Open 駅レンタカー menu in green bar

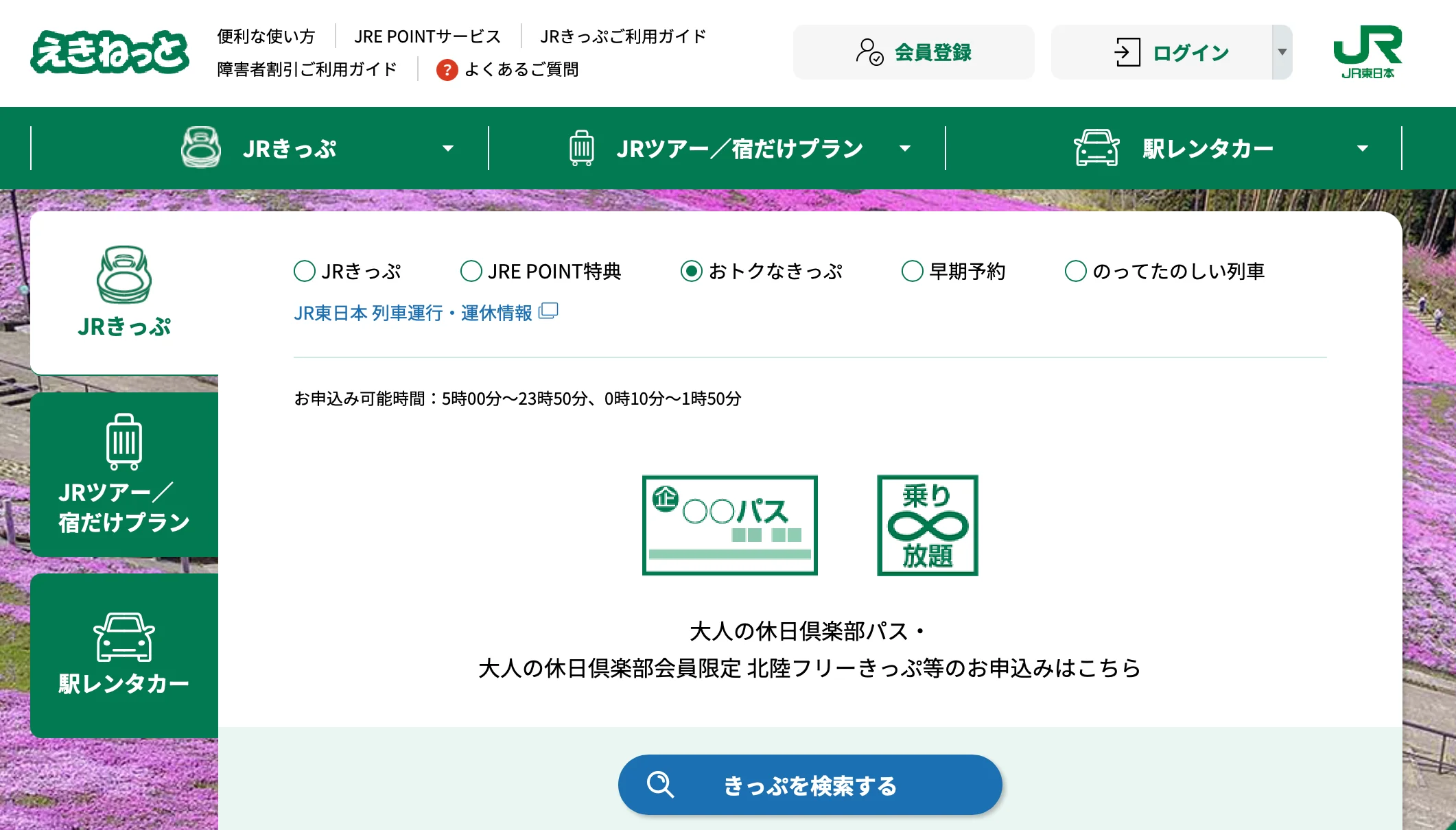point(1174,148)
